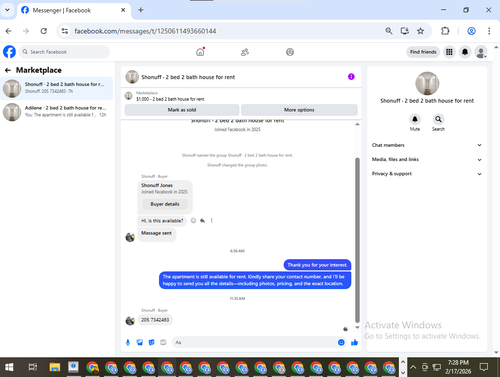
Task: Click 'Thank you for your interest.' message
Action: pos(317,265)
